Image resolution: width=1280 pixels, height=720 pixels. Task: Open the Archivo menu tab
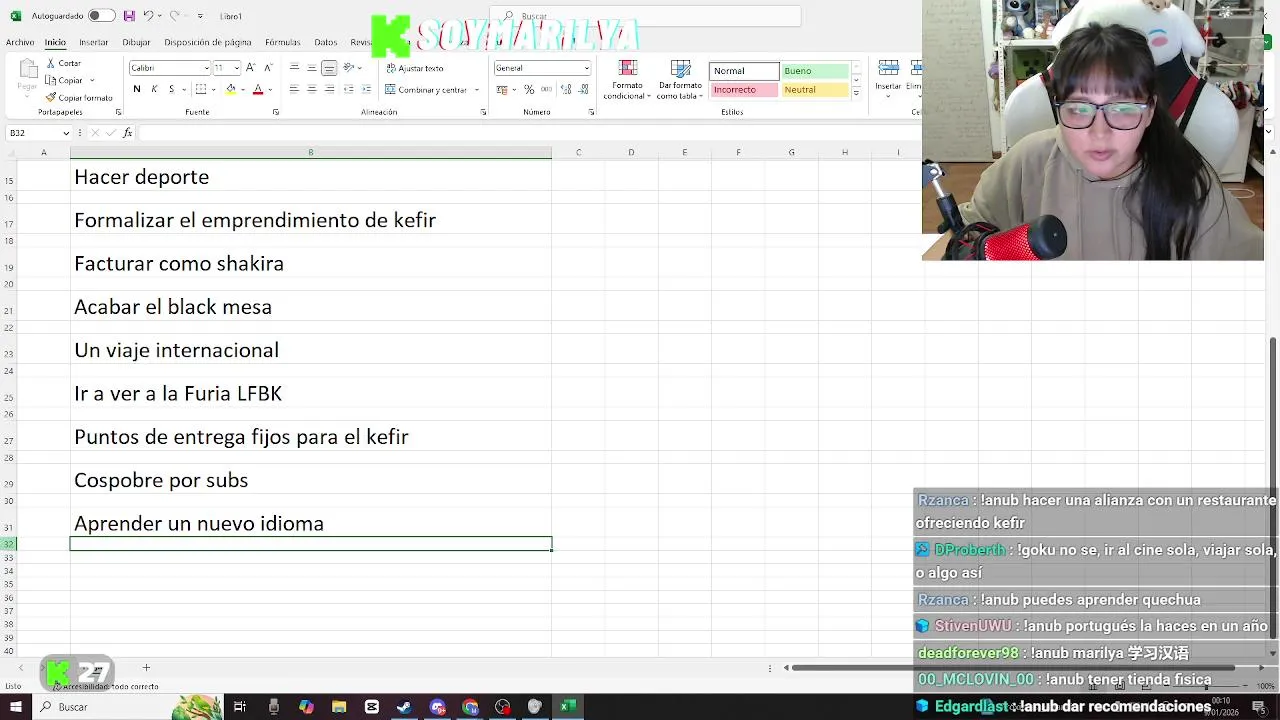pyautogui.click(x=20, y=42)
